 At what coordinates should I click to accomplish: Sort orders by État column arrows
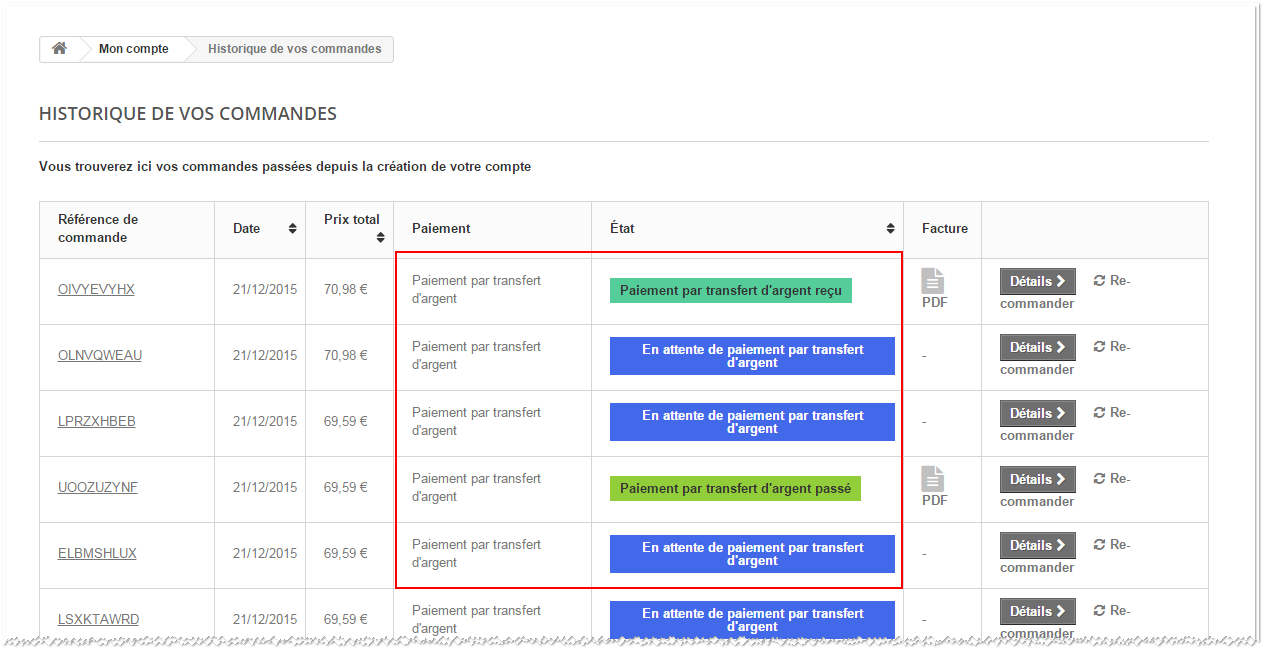pos(890,229)
